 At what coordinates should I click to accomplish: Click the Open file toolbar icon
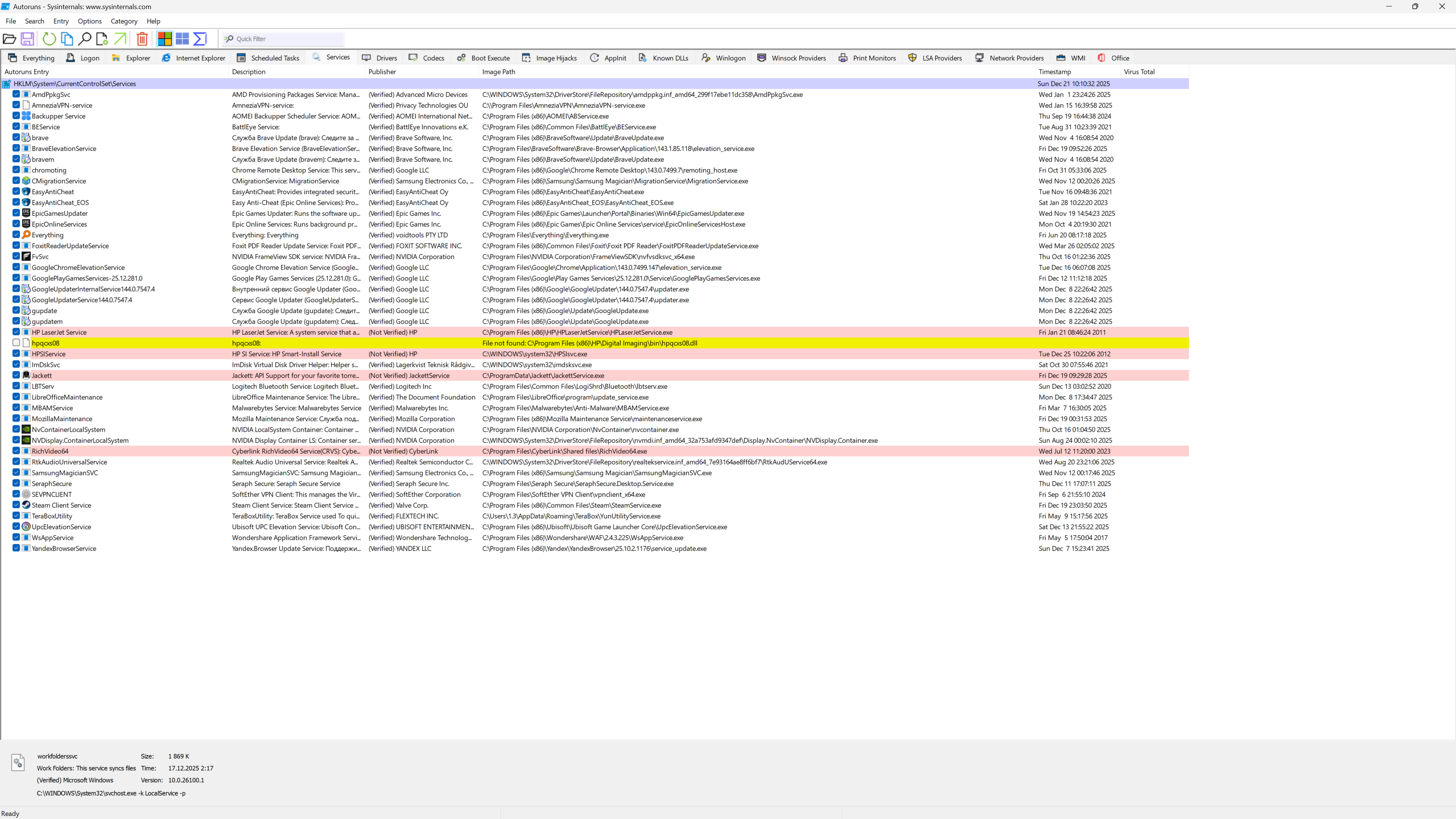pos(9,38)
